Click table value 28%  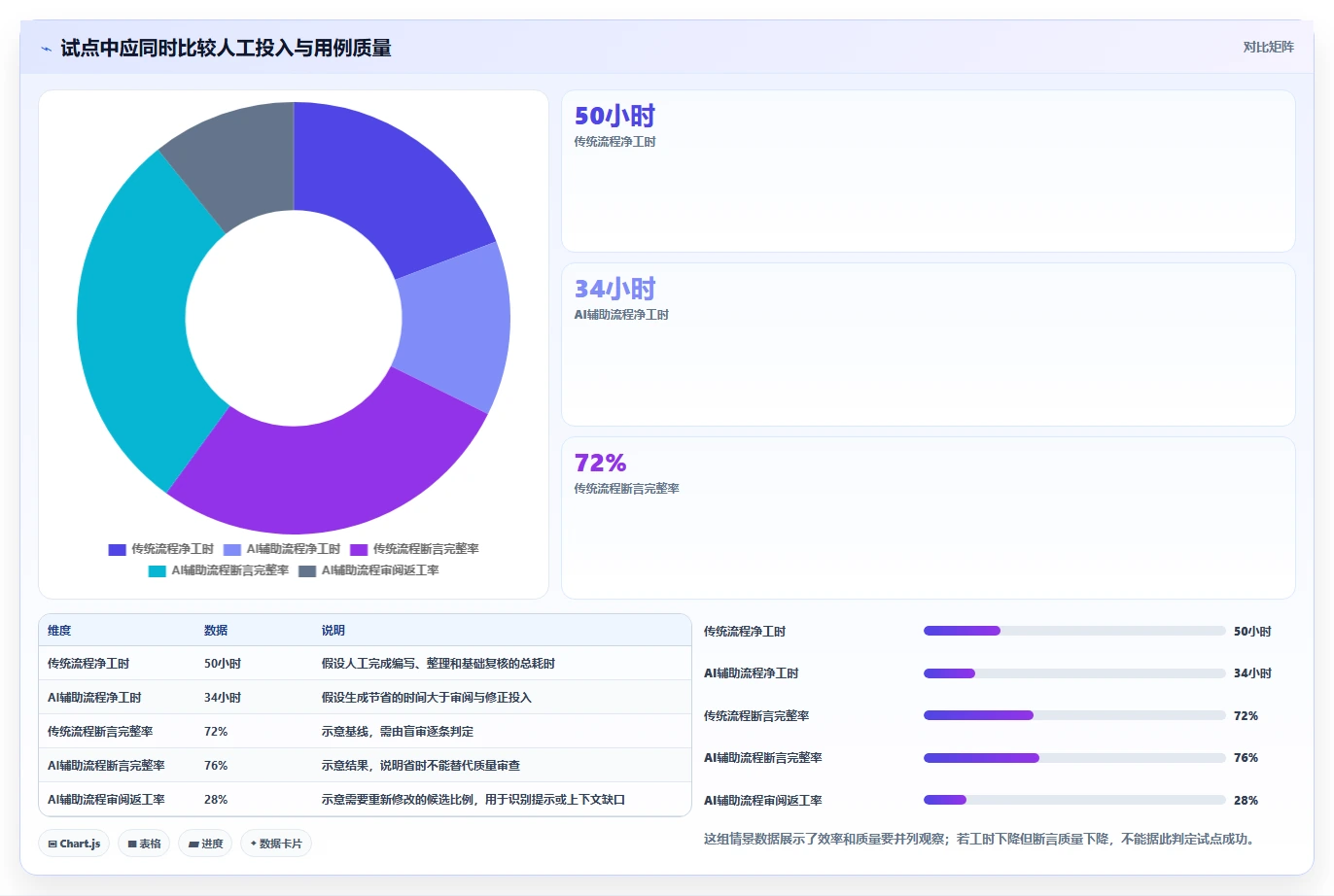pyautogui.click(x=216, y=800)
